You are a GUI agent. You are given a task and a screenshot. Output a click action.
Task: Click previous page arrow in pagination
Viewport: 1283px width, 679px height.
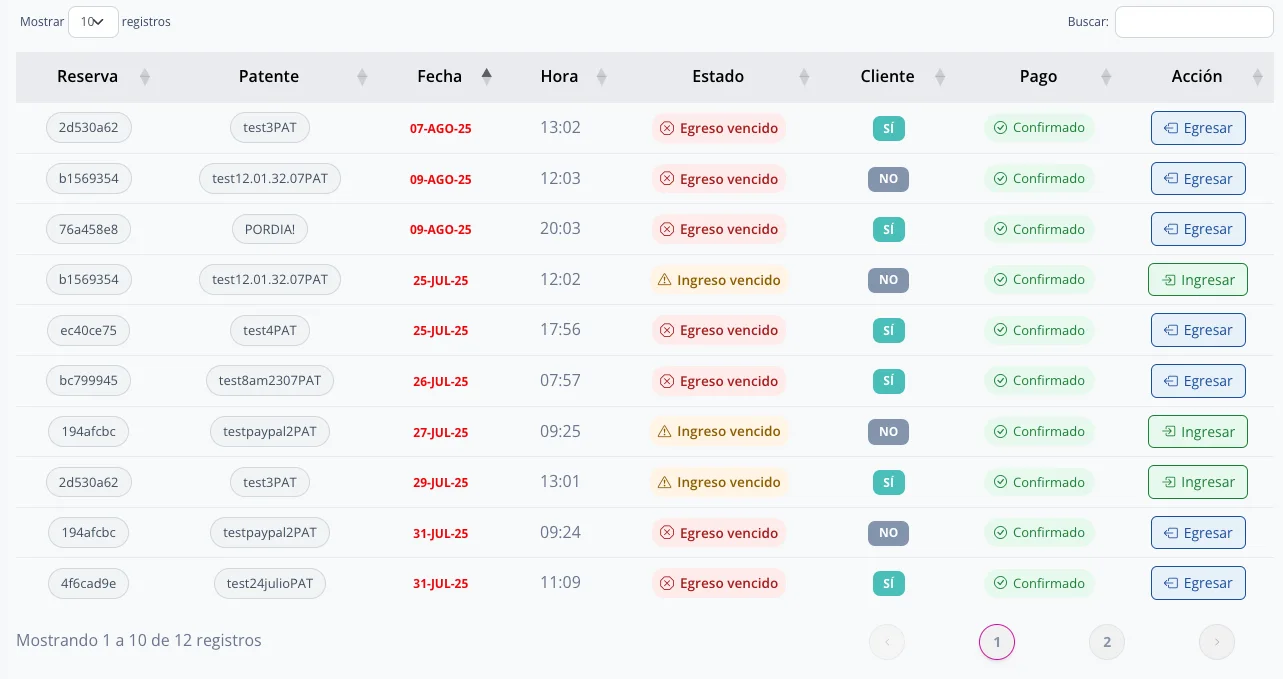[x=887, y=642]
